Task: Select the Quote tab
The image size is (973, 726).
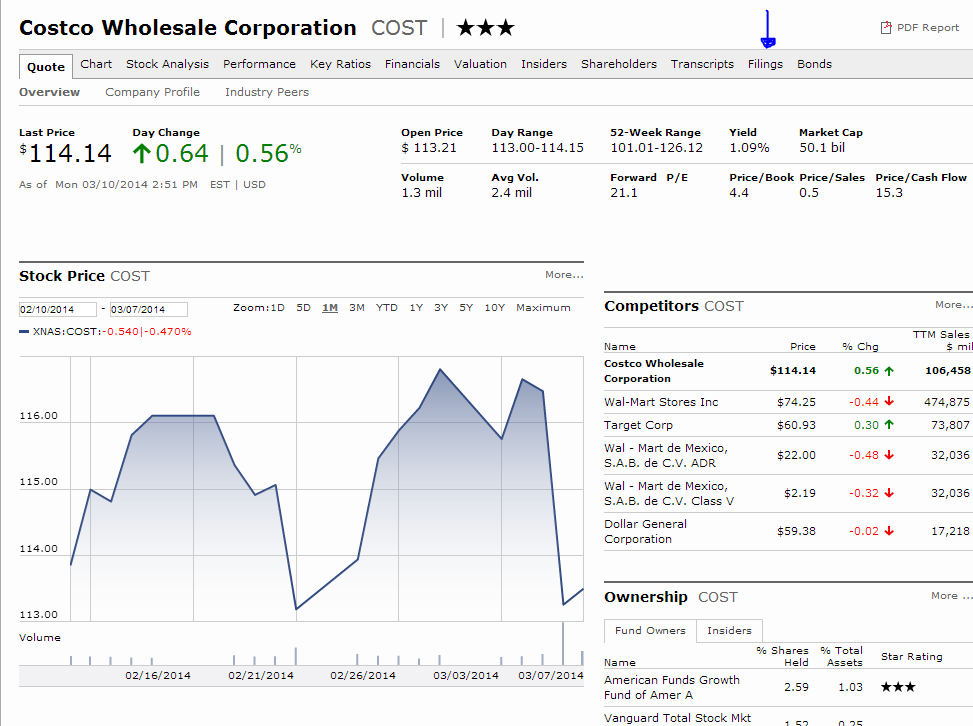Action: 46,67
